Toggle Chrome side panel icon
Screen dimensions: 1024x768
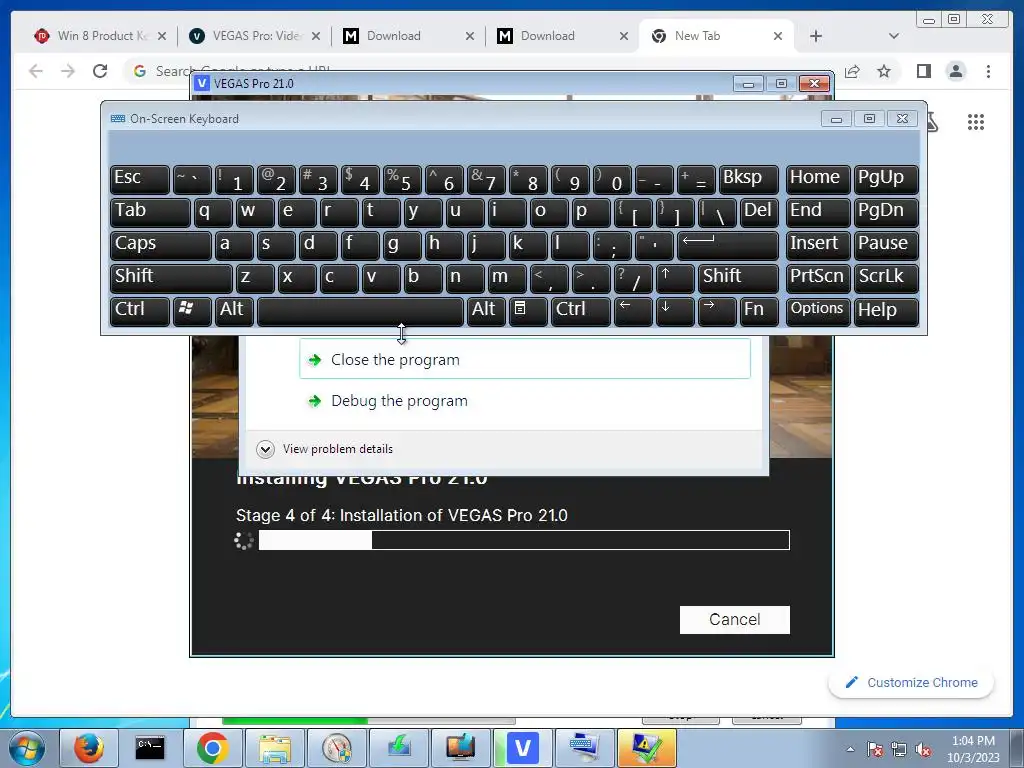(923, 71)
